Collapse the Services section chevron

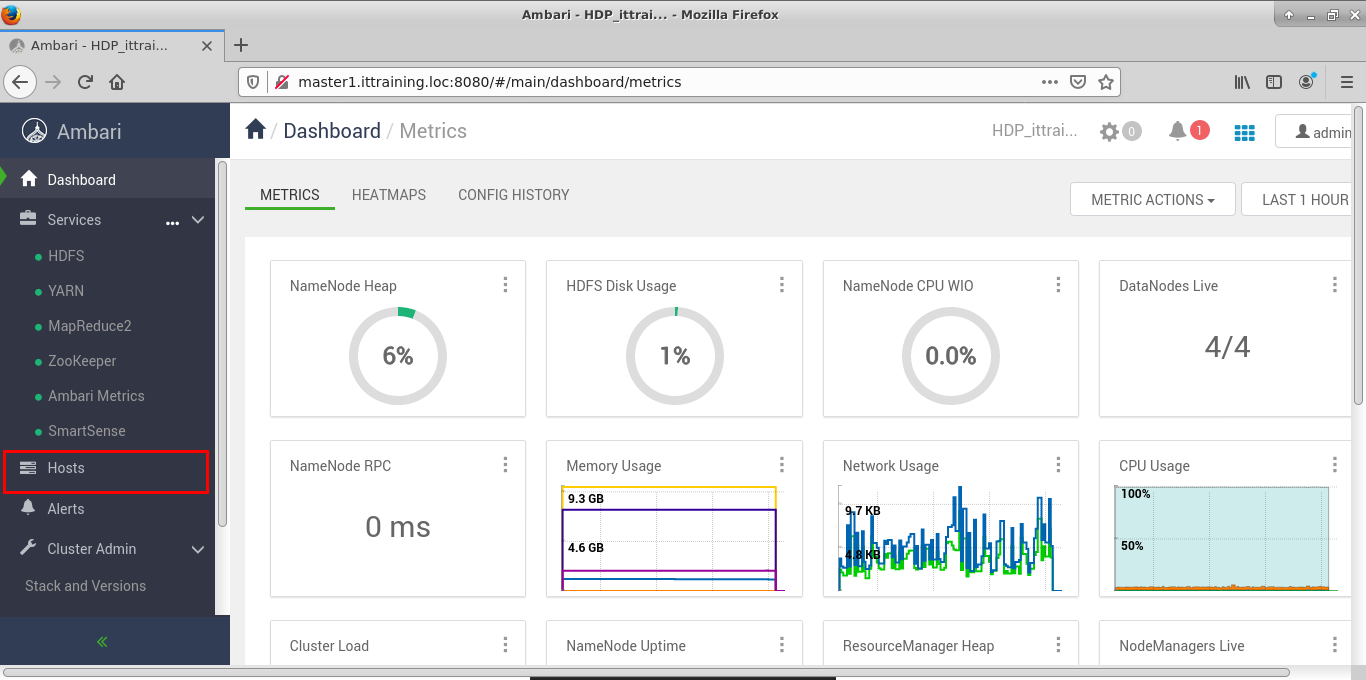198,220
